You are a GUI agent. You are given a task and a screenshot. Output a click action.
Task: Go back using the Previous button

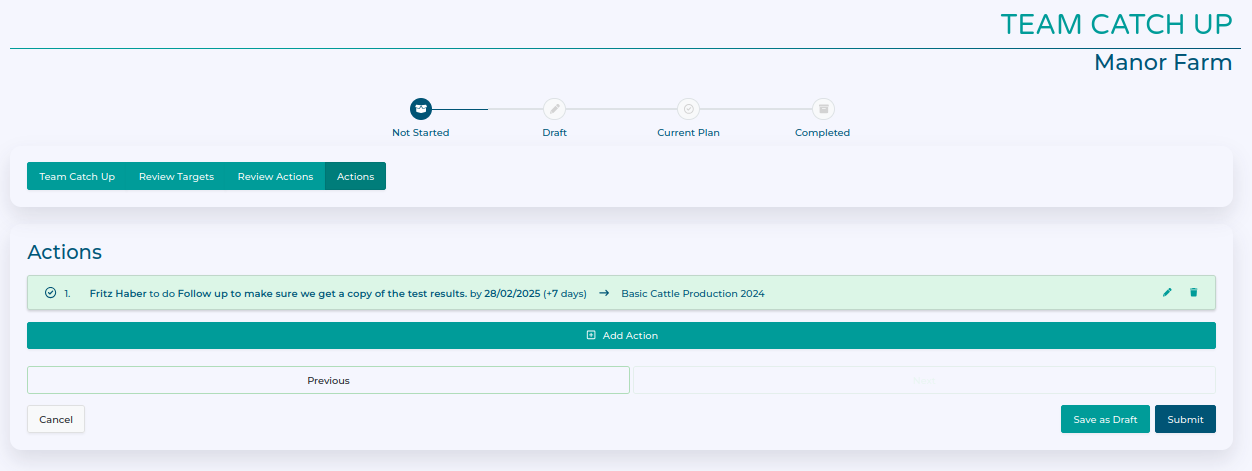click(328, 380)
